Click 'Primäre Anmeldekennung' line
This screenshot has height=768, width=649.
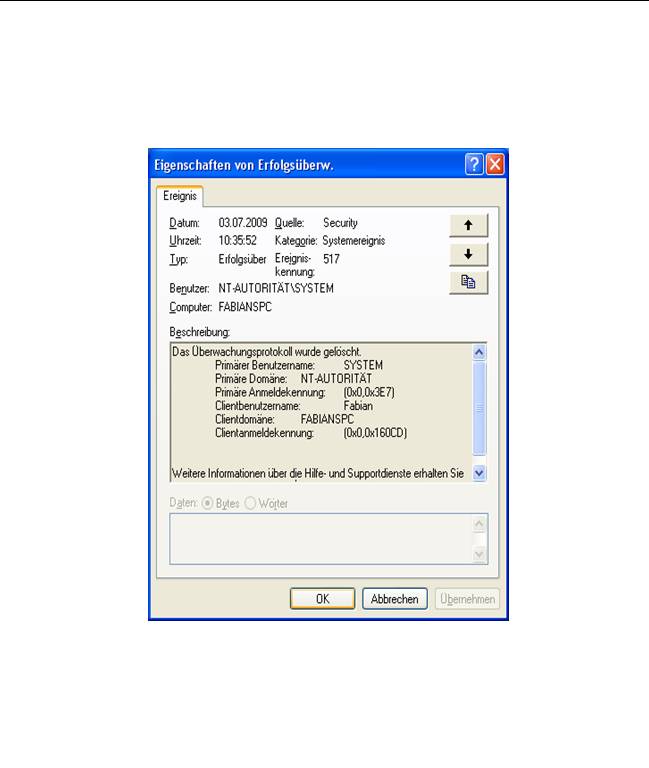pos(305,392)
